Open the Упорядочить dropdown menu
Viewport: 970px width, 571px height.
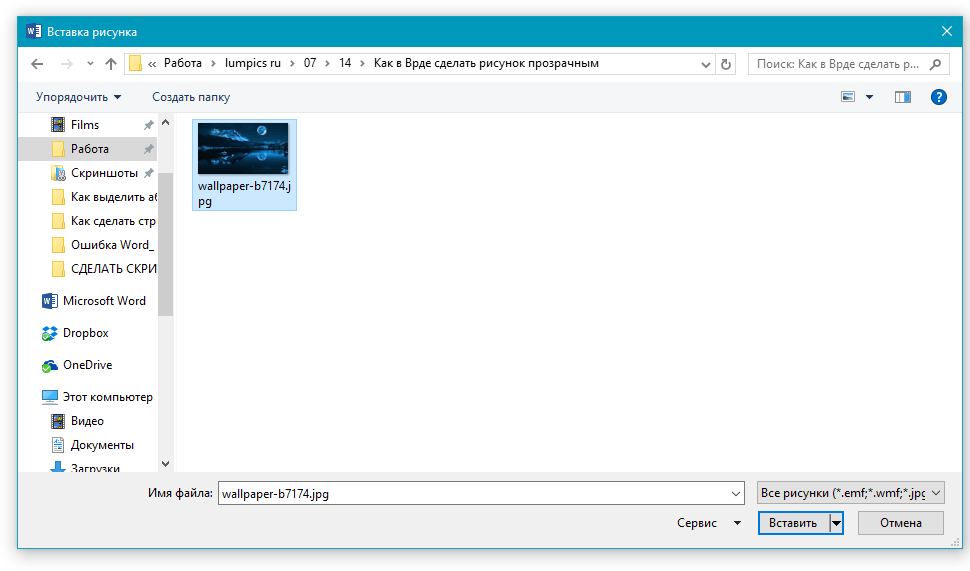tap(78, 97)
